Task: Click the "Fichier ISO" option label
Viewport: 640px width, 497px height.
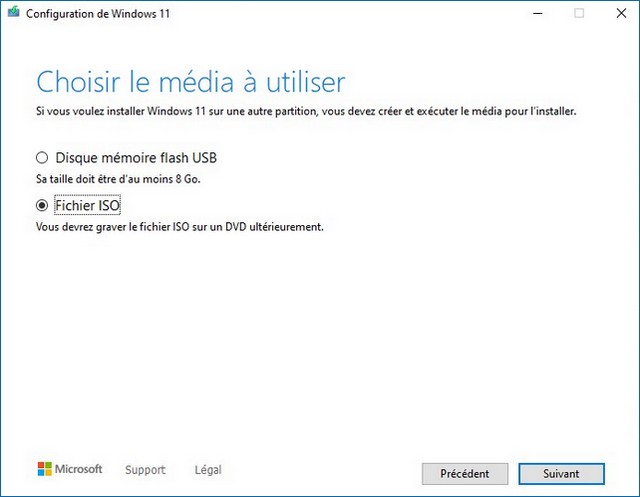Action: point(88,205)
